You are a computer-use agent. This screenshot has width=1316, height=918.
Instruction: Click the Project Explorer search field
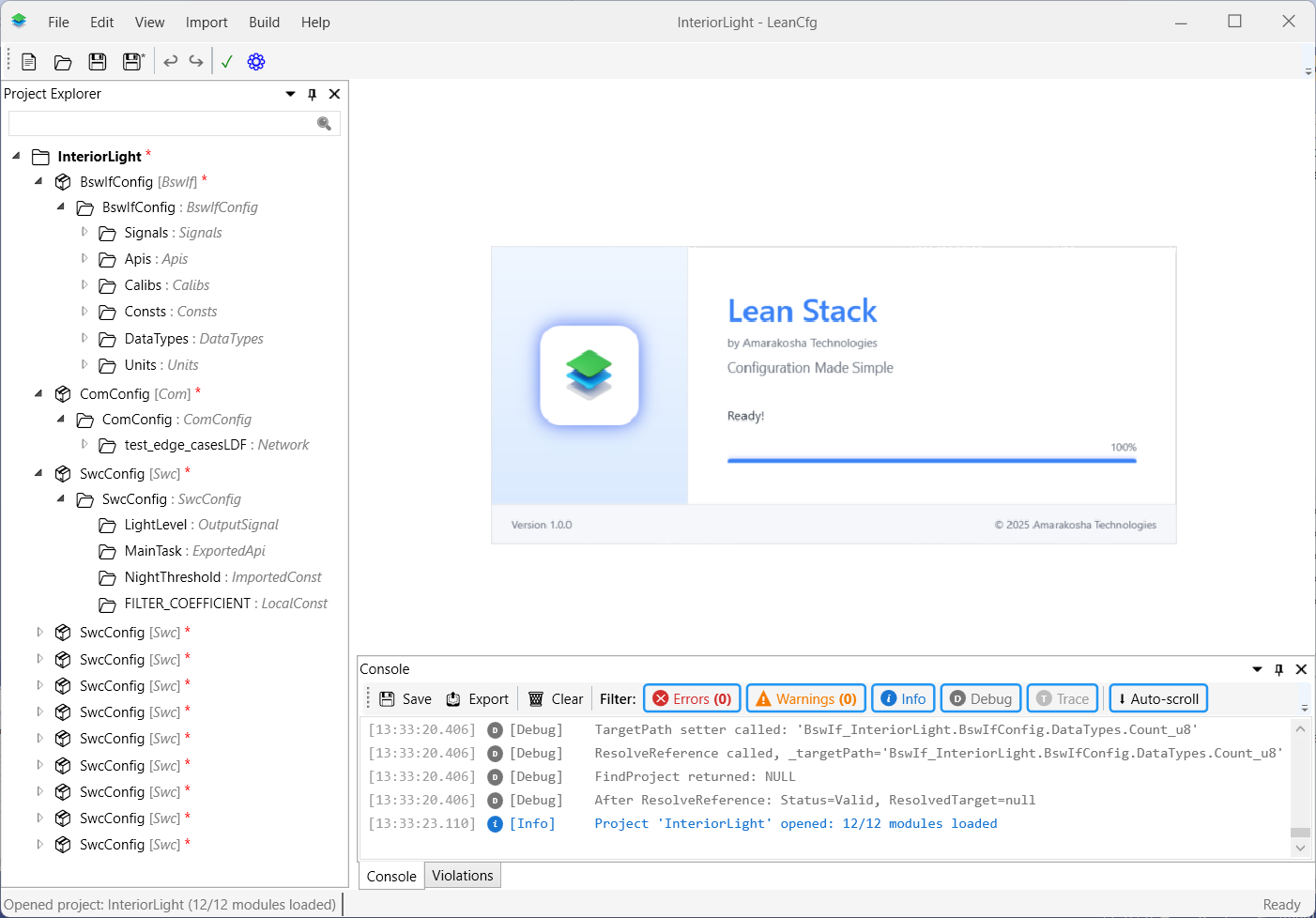point(161,124)
